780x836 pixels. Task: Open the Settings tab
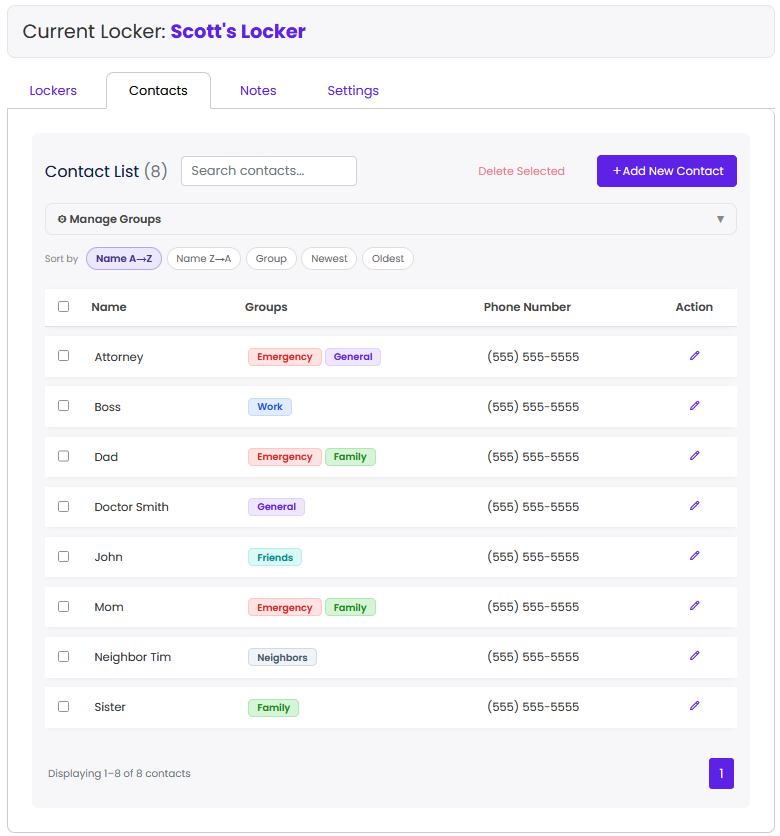pyautogui.click(x=353, y=91)
